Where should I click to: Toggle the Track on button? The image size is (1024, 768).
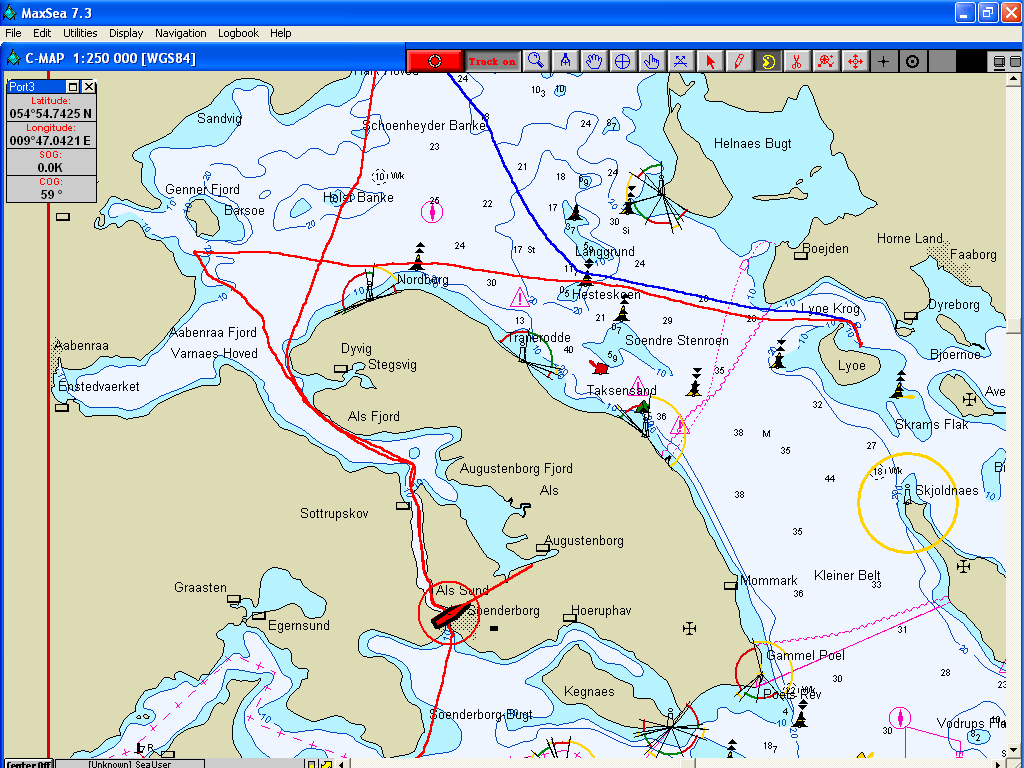point(492,61)
